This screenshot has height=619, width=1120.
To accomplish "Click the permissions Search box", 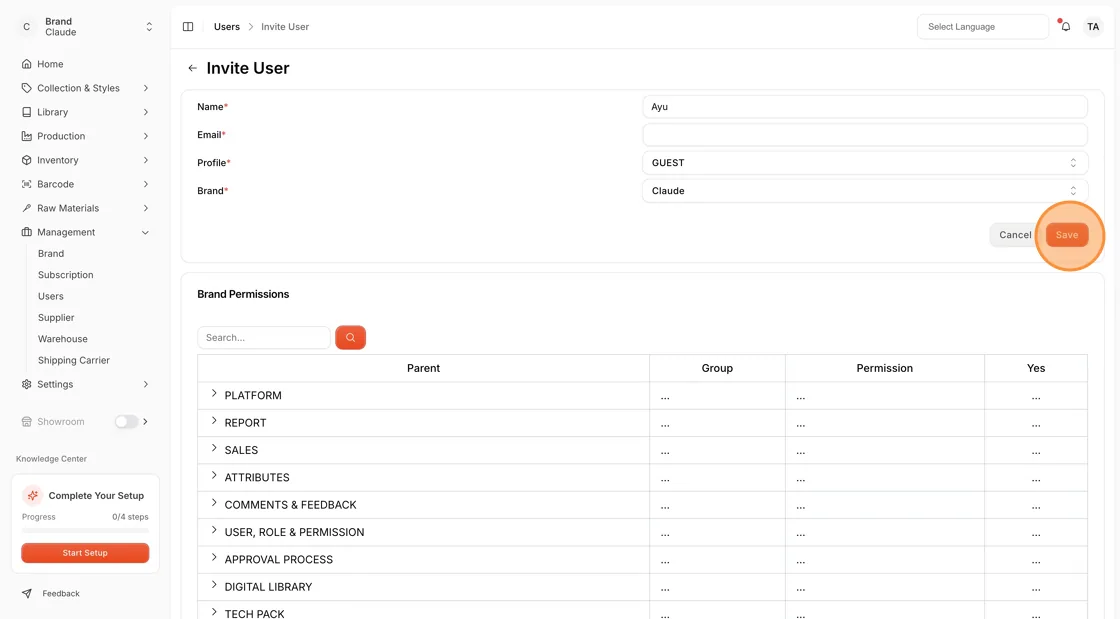I will point(264,338).
